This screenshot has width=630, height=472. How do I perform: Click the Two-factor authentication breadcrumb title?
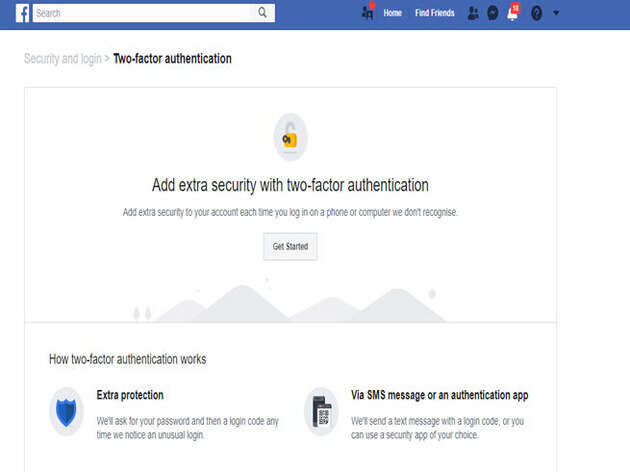pos(172,59)
